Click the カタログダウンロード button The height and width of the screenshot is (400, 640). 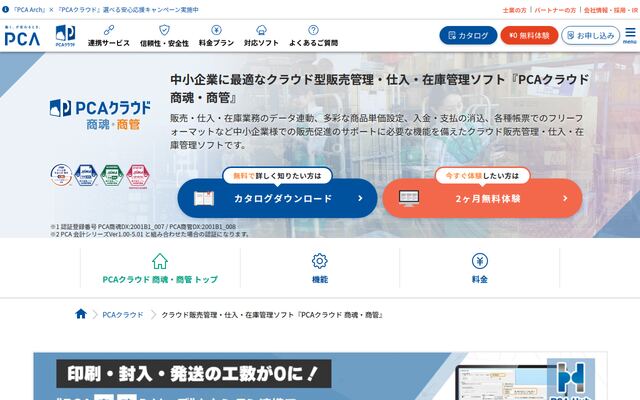click(x=278, y=198)
